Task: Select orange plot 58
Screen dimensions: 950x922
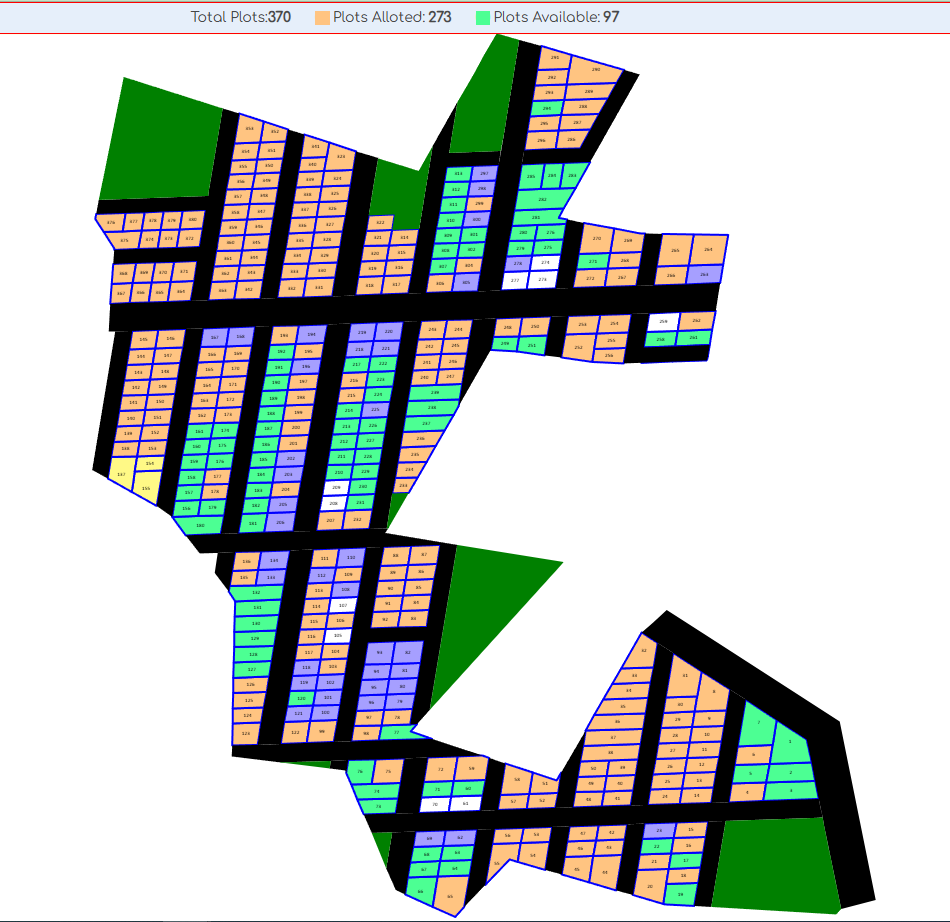Action: [517, 780]
